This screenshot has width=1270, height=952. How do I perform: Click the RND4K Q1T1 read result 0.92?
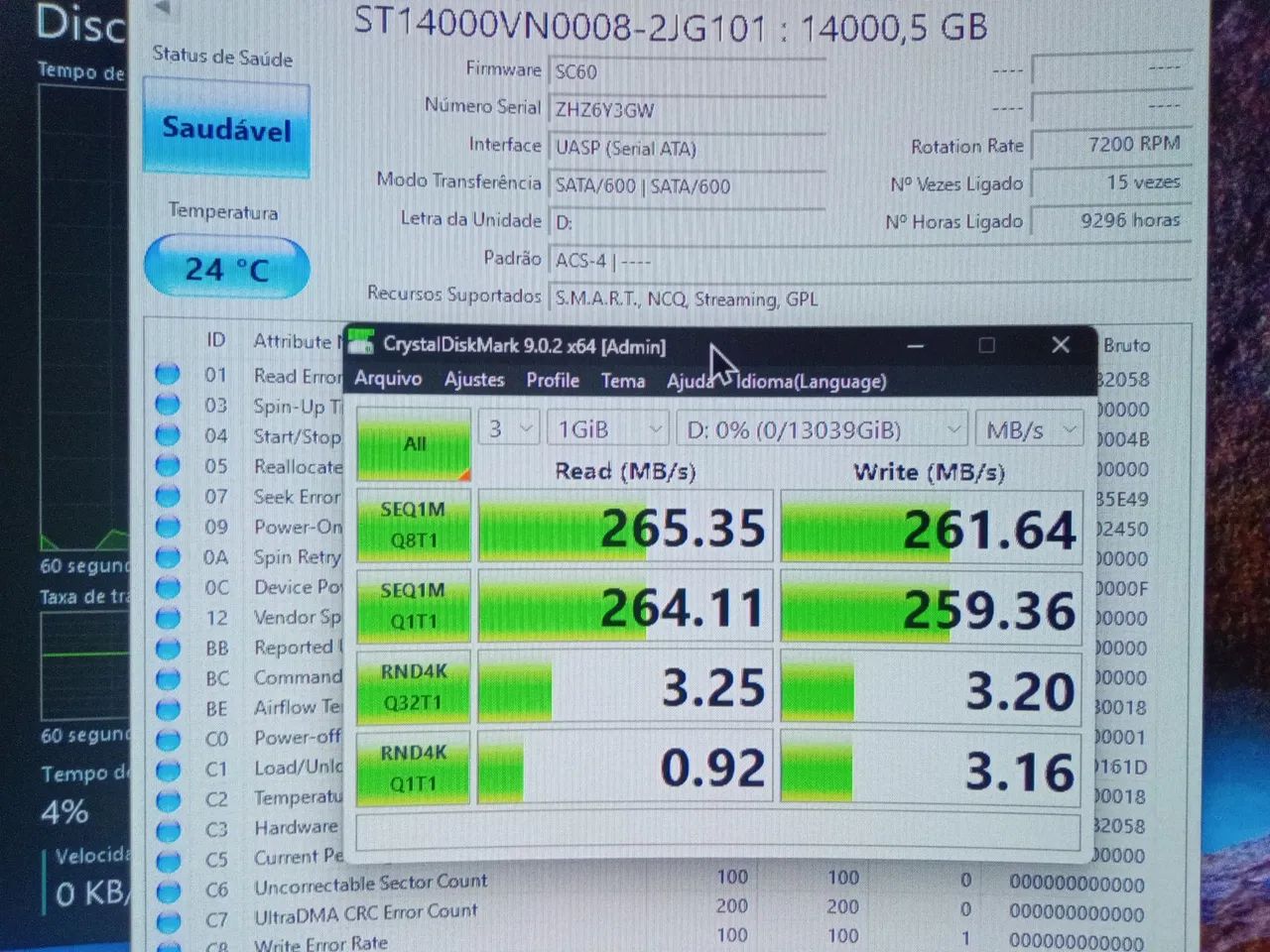[626, 767]
